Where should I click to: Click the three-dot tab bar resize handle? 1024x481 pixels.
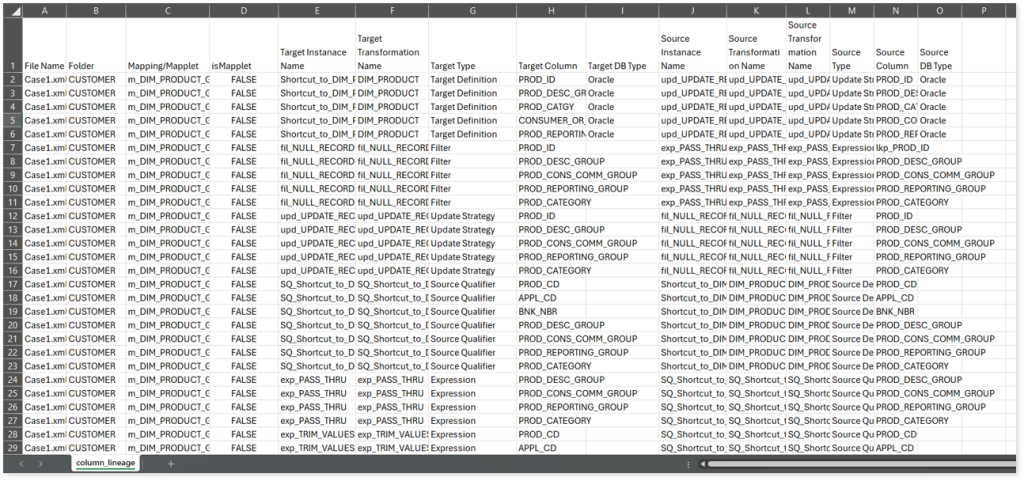[688, 464]
